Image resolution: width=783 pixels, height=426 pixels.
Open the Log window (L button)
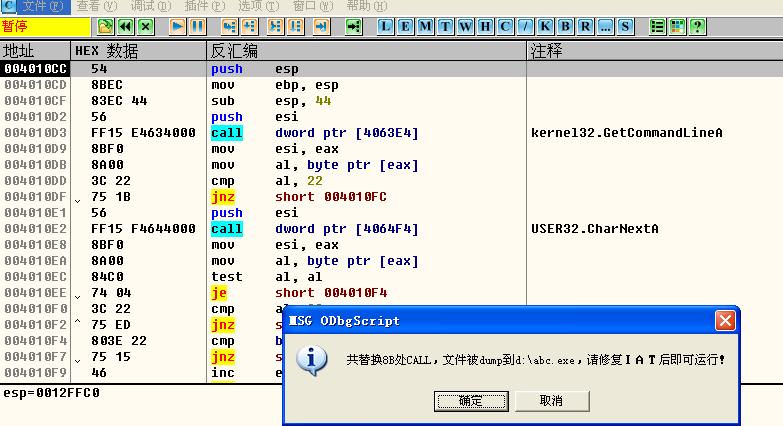point(386,26)
